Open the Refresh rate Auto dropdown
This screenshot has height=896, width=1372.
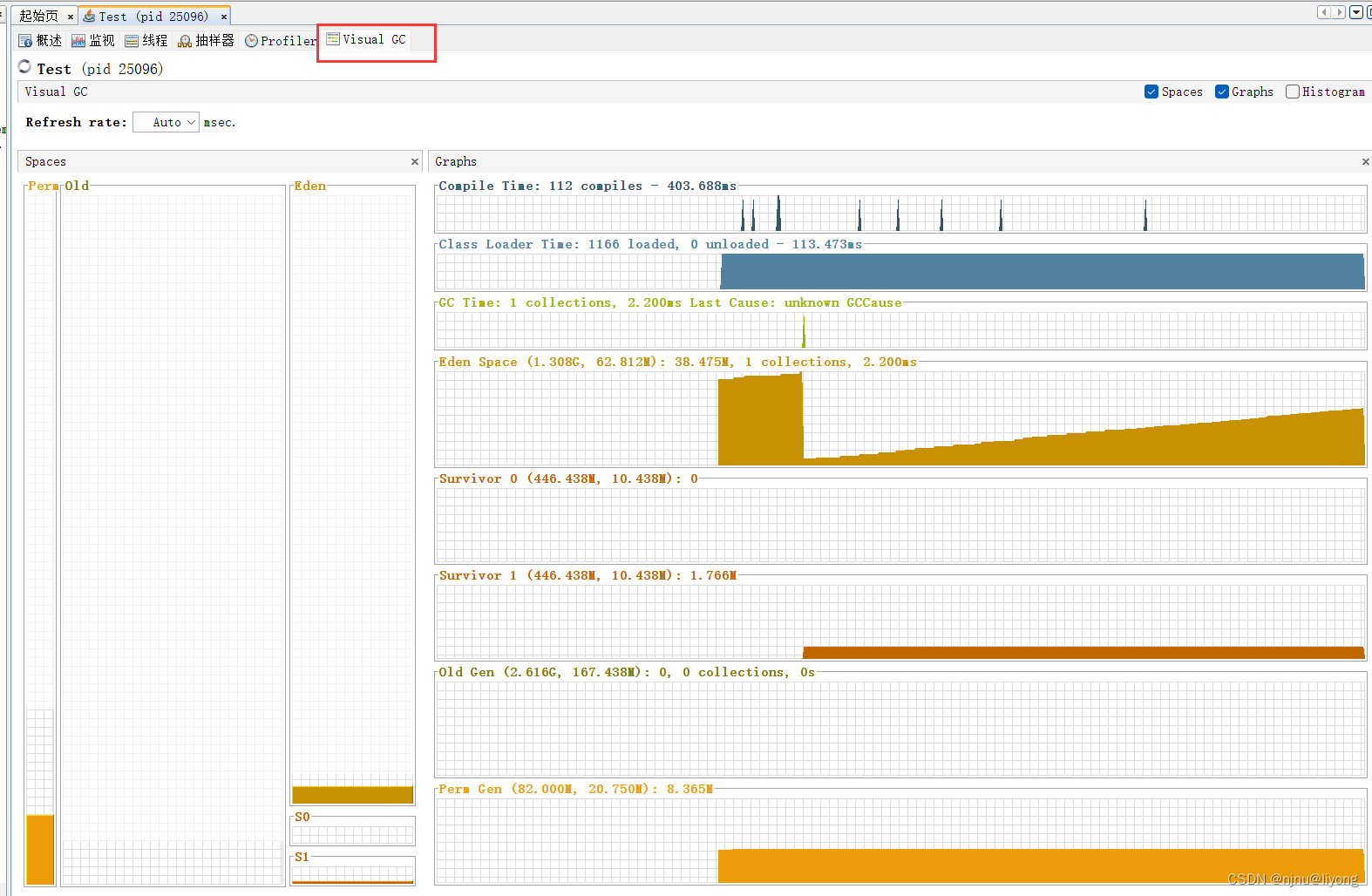(166, 122)
